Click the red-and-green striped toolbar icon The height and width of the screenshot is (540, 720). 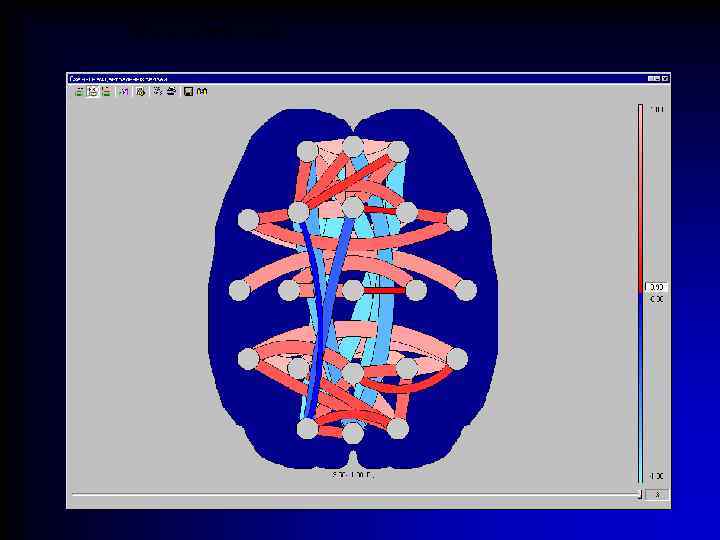[107, 91]
